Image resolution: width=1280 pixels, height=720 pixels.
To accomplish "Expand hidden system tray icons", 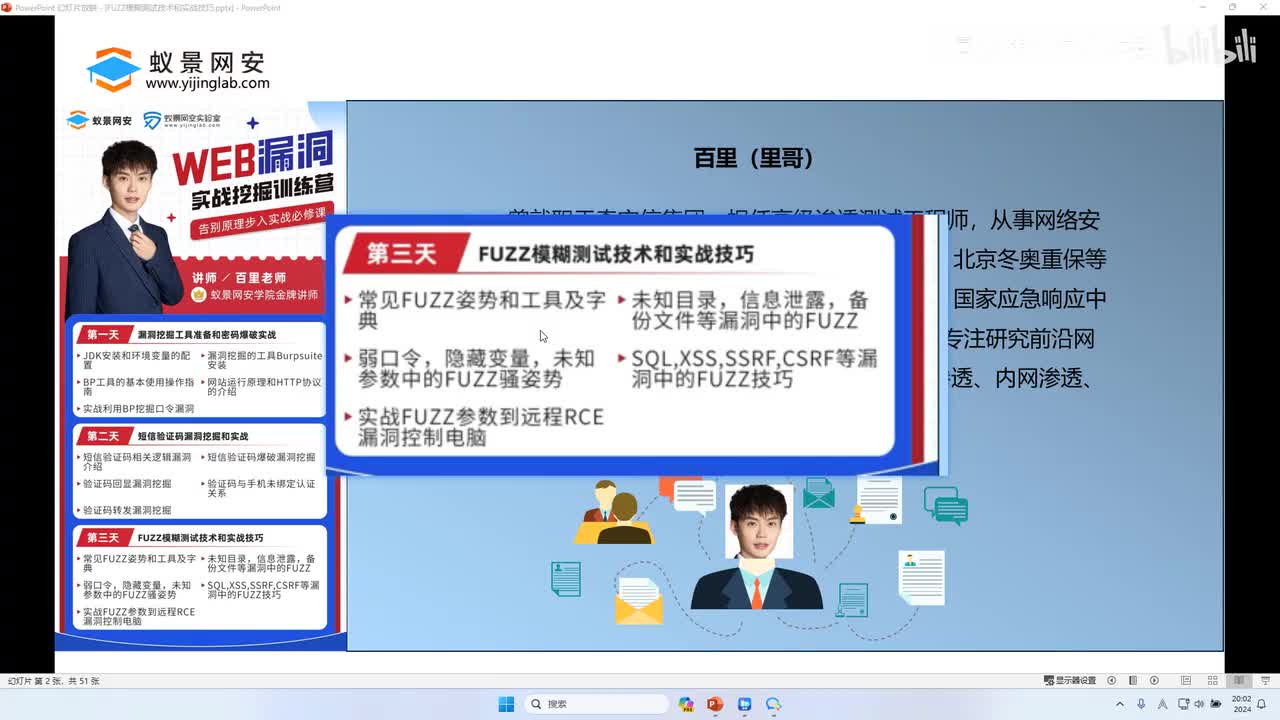I will pos(1119,704).
